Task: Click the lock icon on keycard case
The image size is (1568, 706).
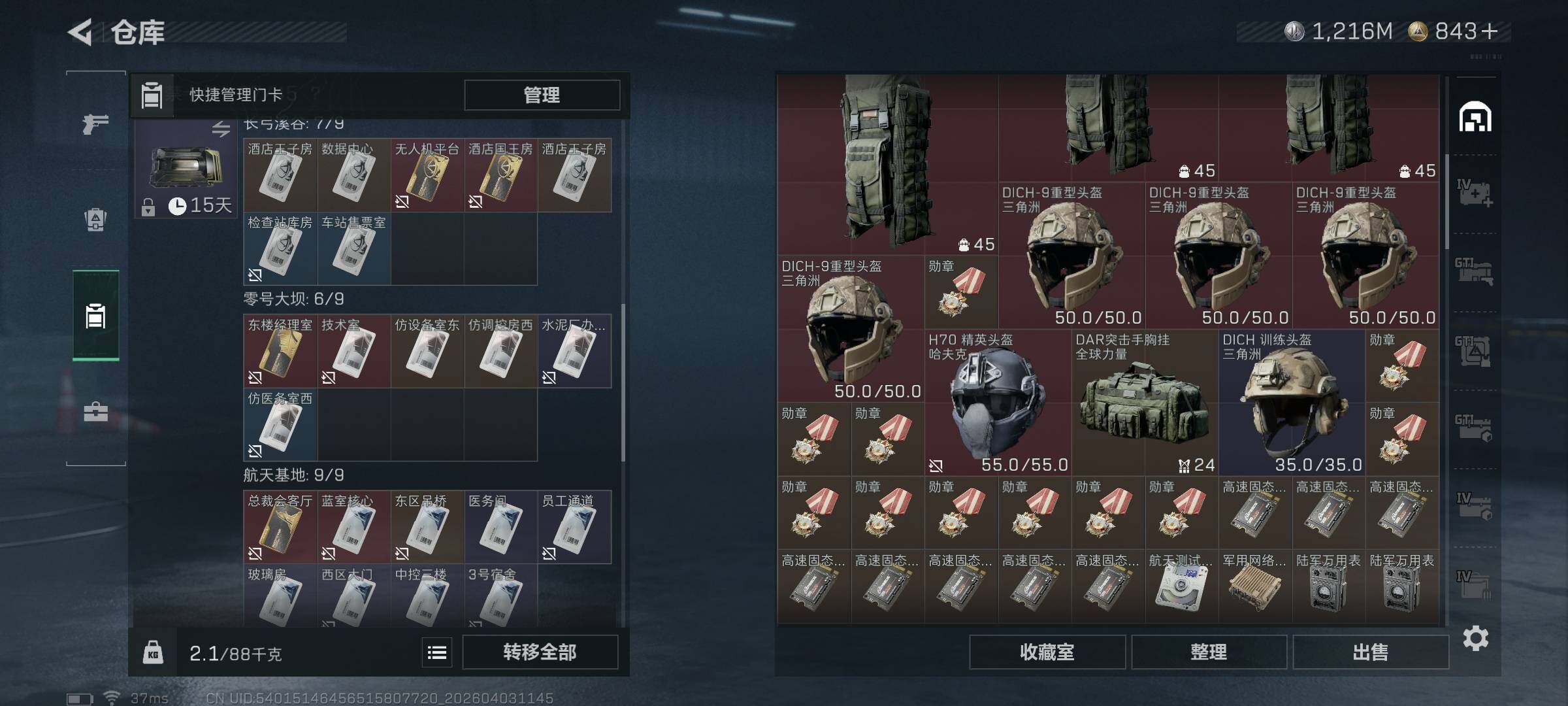Action: click(x=148, y=207)
